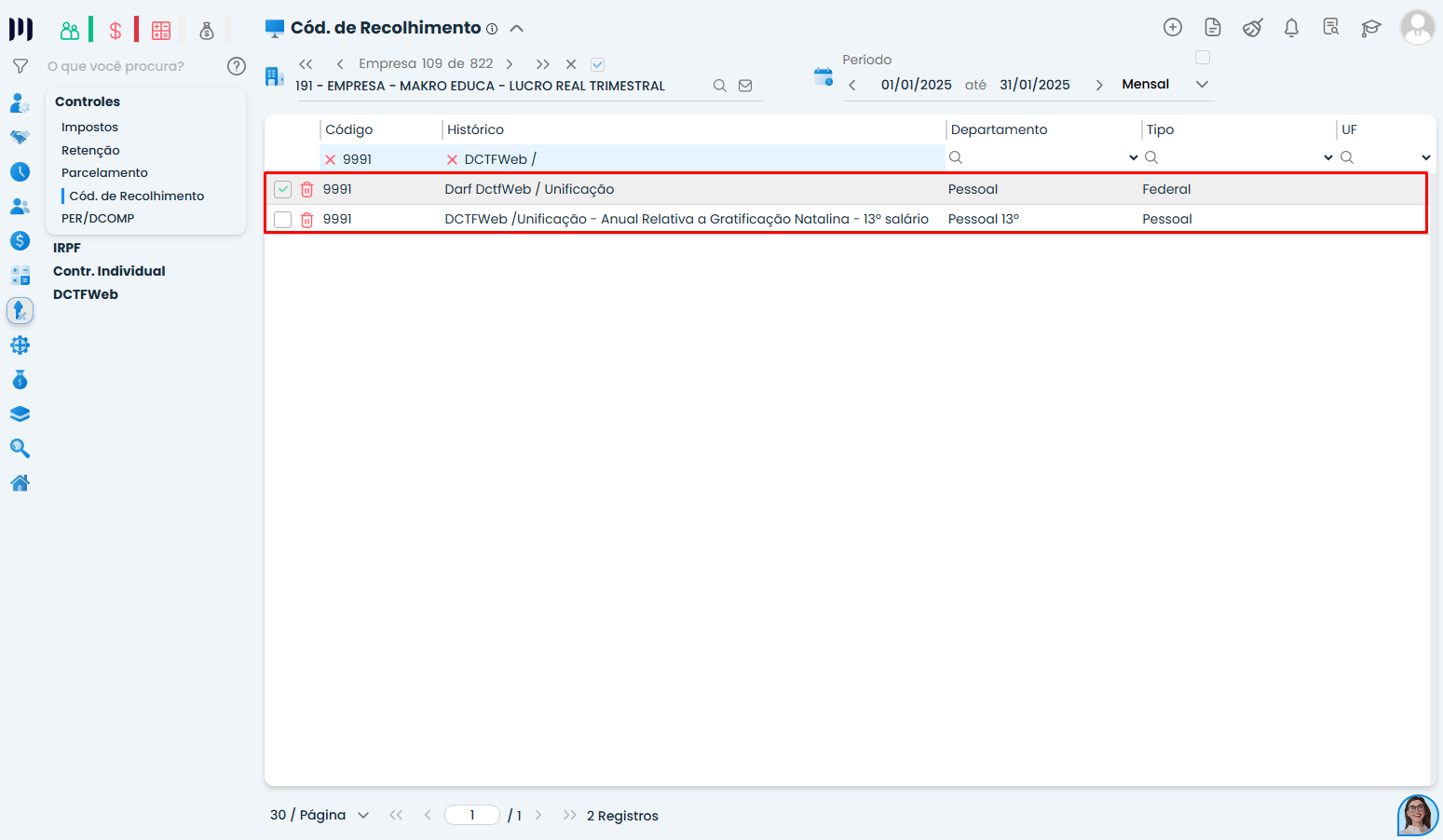Clear the 9991 Código filter
Viewport: 1443px width, 840px height.
coord(330,159)
